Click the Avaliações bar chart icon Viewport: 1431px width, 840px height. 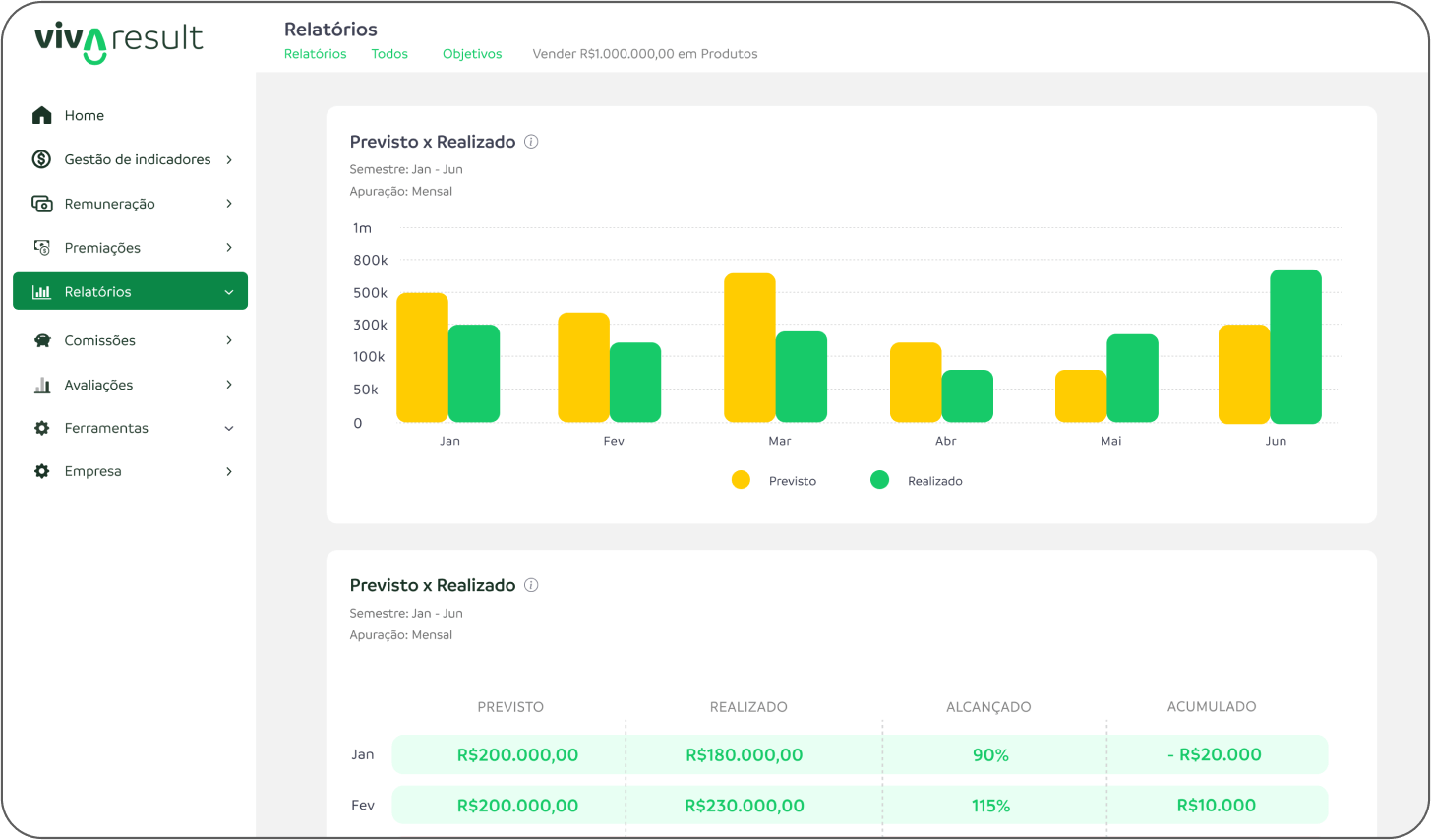[41, 385]
